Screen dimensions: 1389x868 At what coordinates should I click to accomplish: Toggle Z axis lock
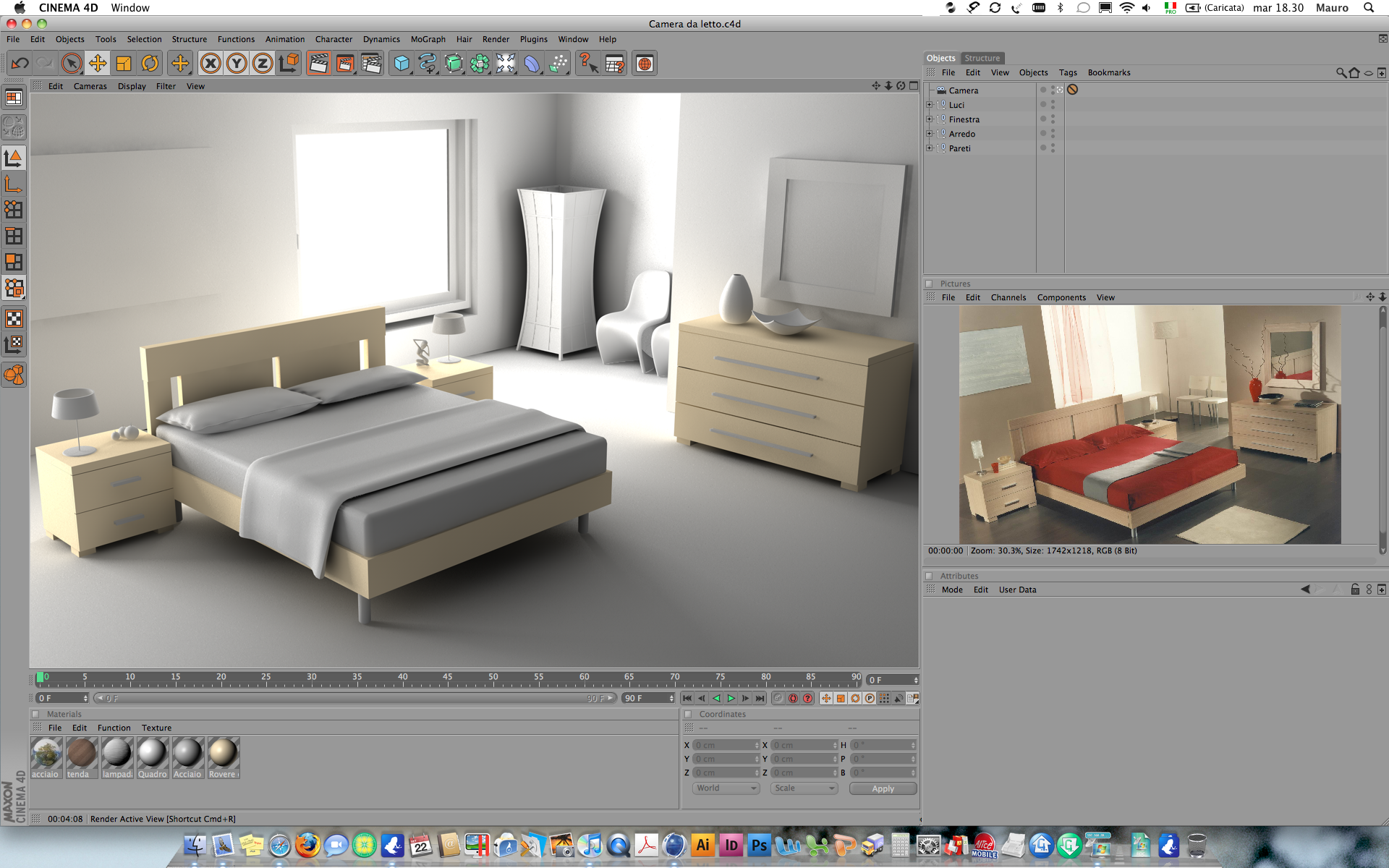263,64
